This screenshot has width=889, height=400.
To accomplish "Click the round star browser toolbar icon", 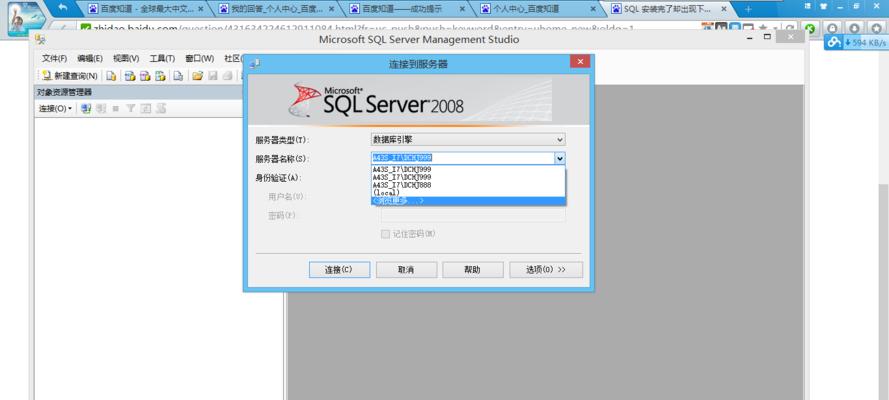I will click(x=876, y=28).
